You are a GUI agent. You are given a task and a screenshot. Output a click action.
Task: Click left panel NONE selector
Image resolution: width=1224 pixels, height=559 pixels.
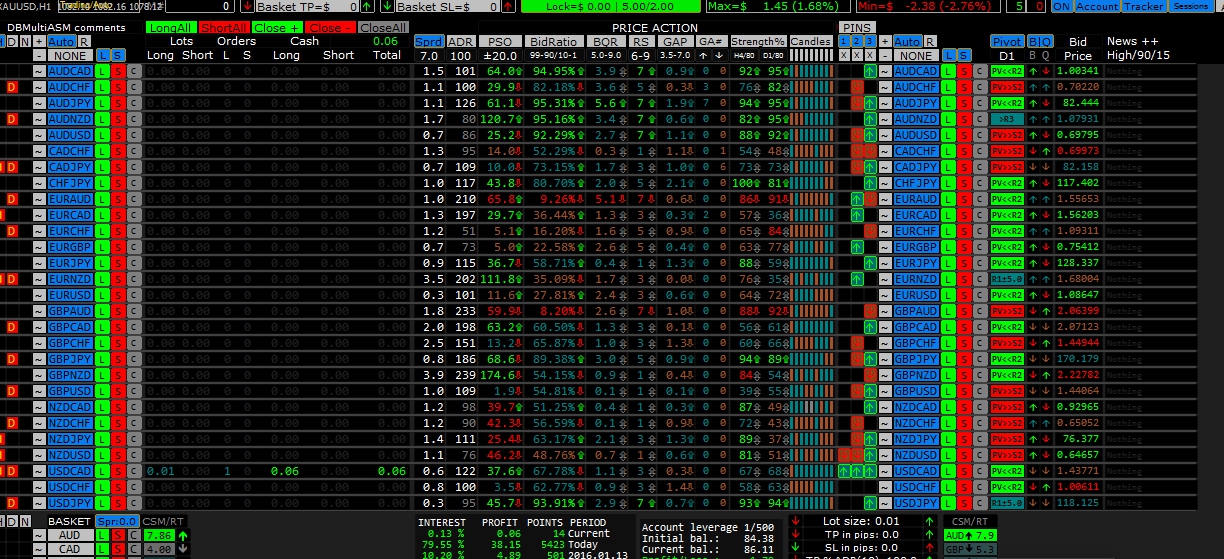coord(70,55)
